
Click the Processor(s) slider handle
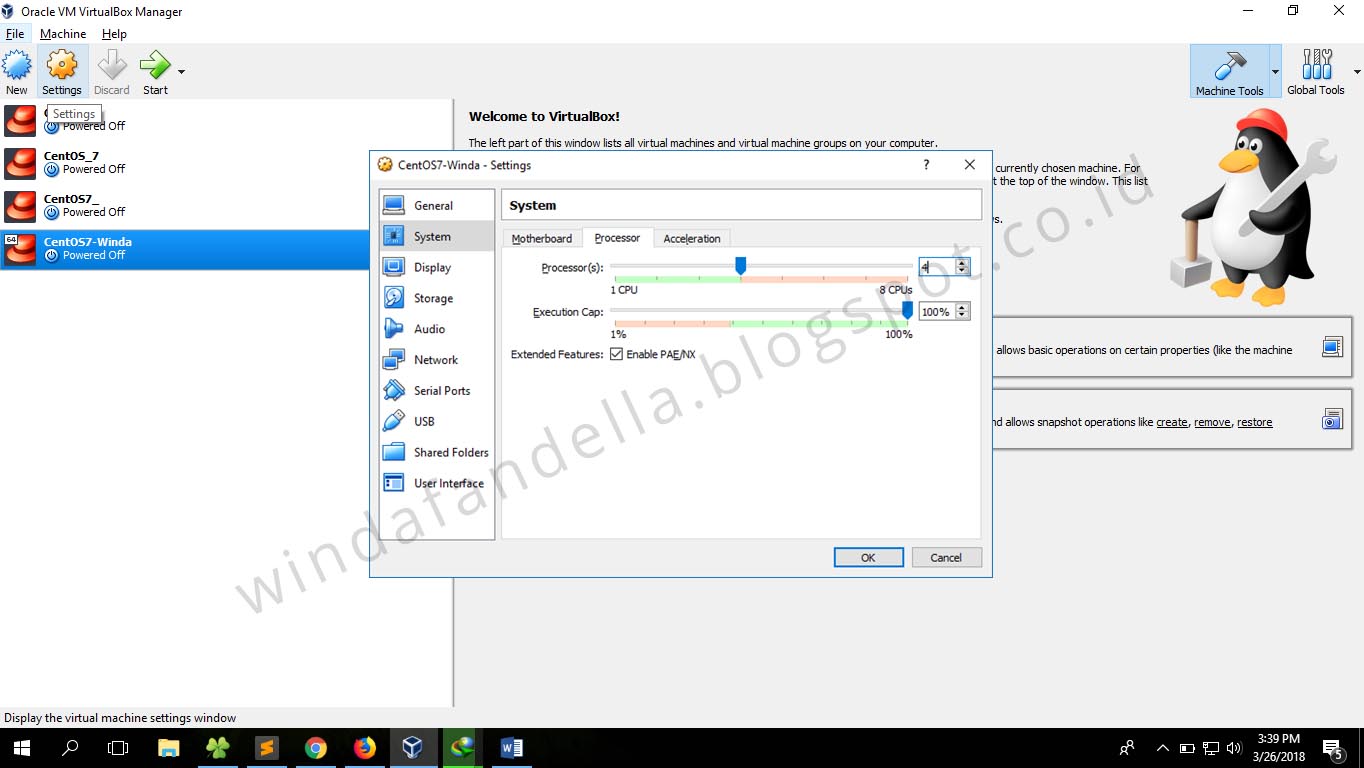(741, 266)
